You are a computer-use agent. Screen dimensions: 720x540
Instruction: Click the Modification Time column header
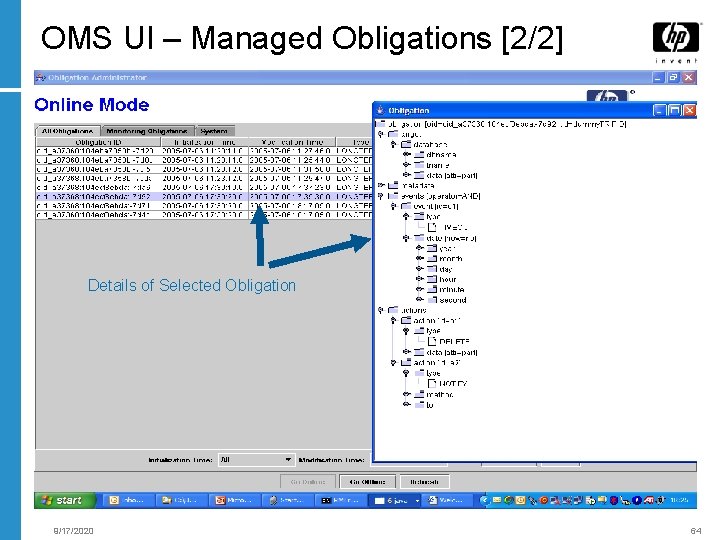click(x=292, y=142)
